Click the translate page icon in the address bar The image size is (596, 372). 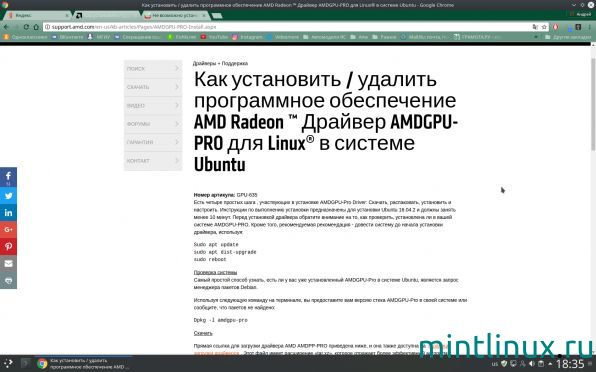[x=535, y=27]
